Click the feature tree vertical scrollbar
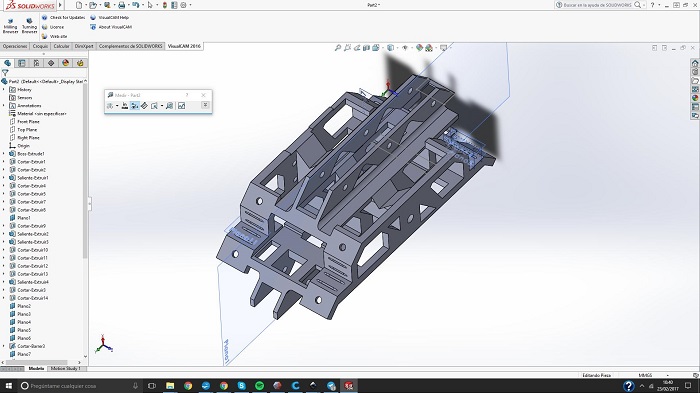 click(x=85, y=170)
